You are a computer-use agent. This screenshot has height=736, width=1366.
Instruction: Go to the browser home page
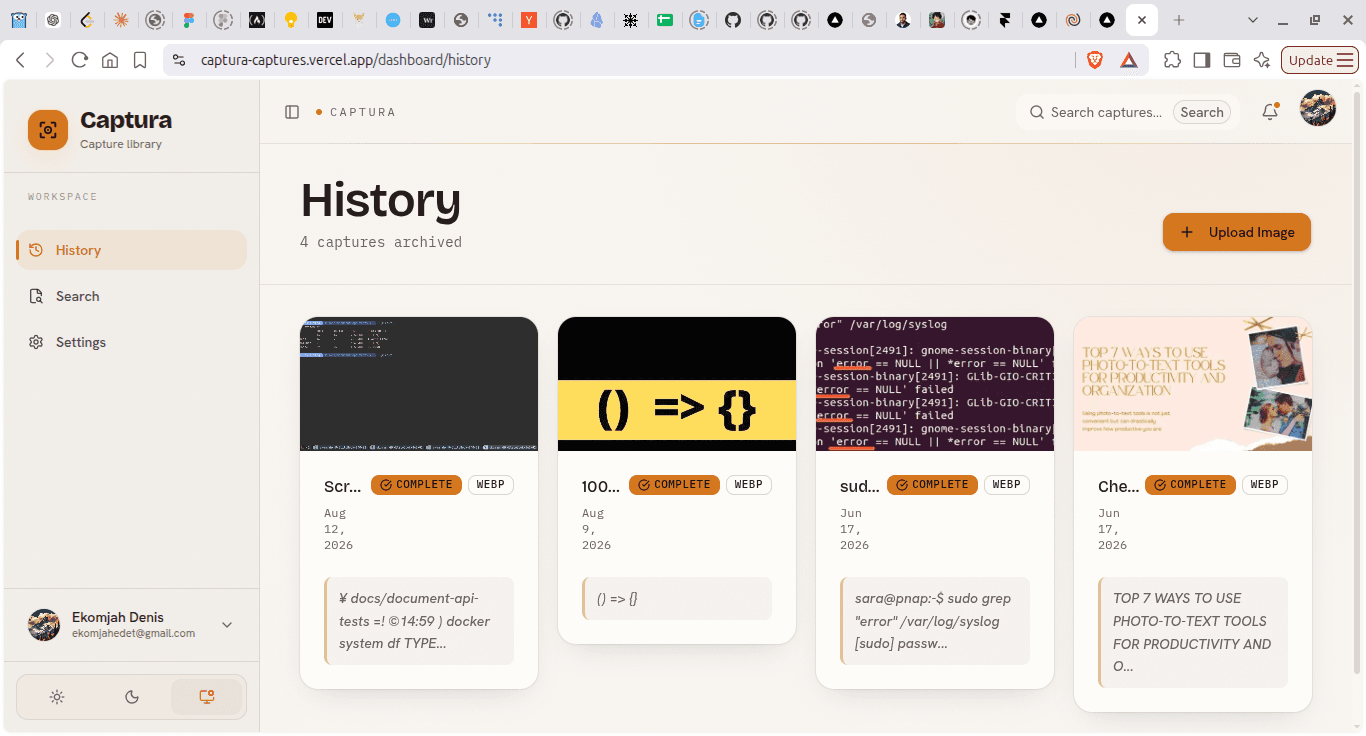[x=110, y=60]
